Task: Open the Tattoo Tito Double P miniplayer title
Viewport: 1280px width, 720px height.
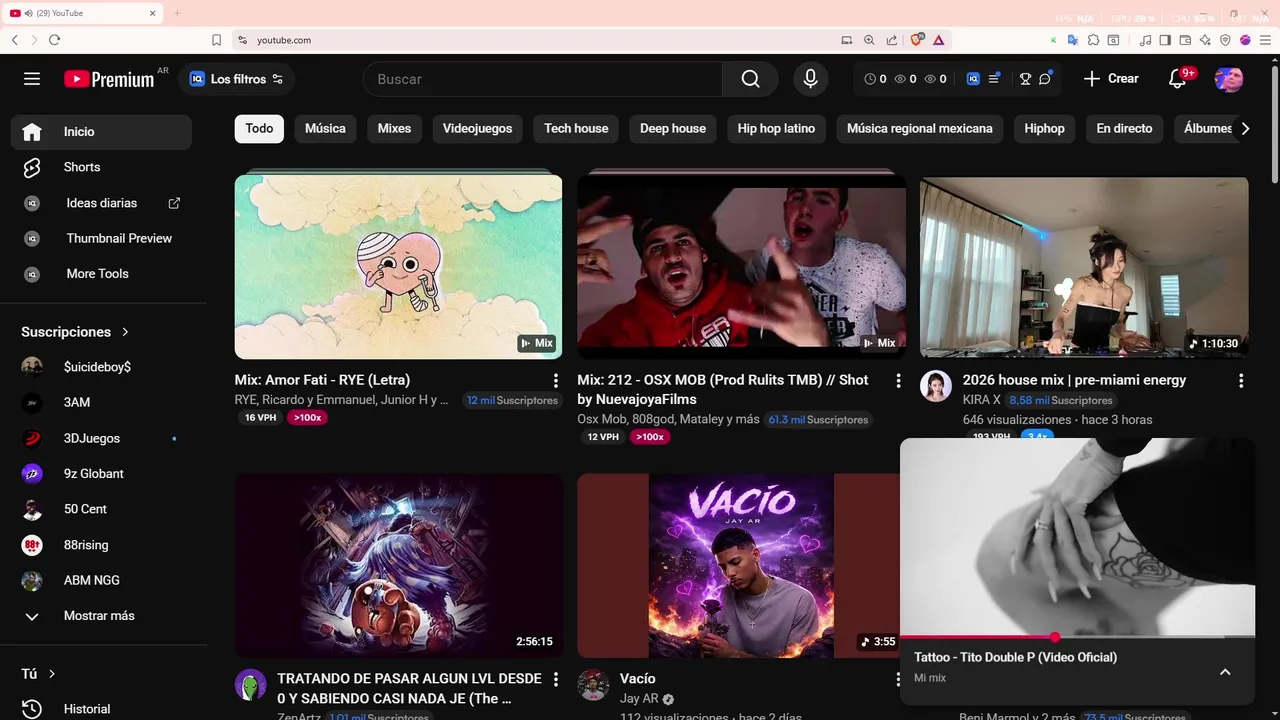Action: (1015, 657)
